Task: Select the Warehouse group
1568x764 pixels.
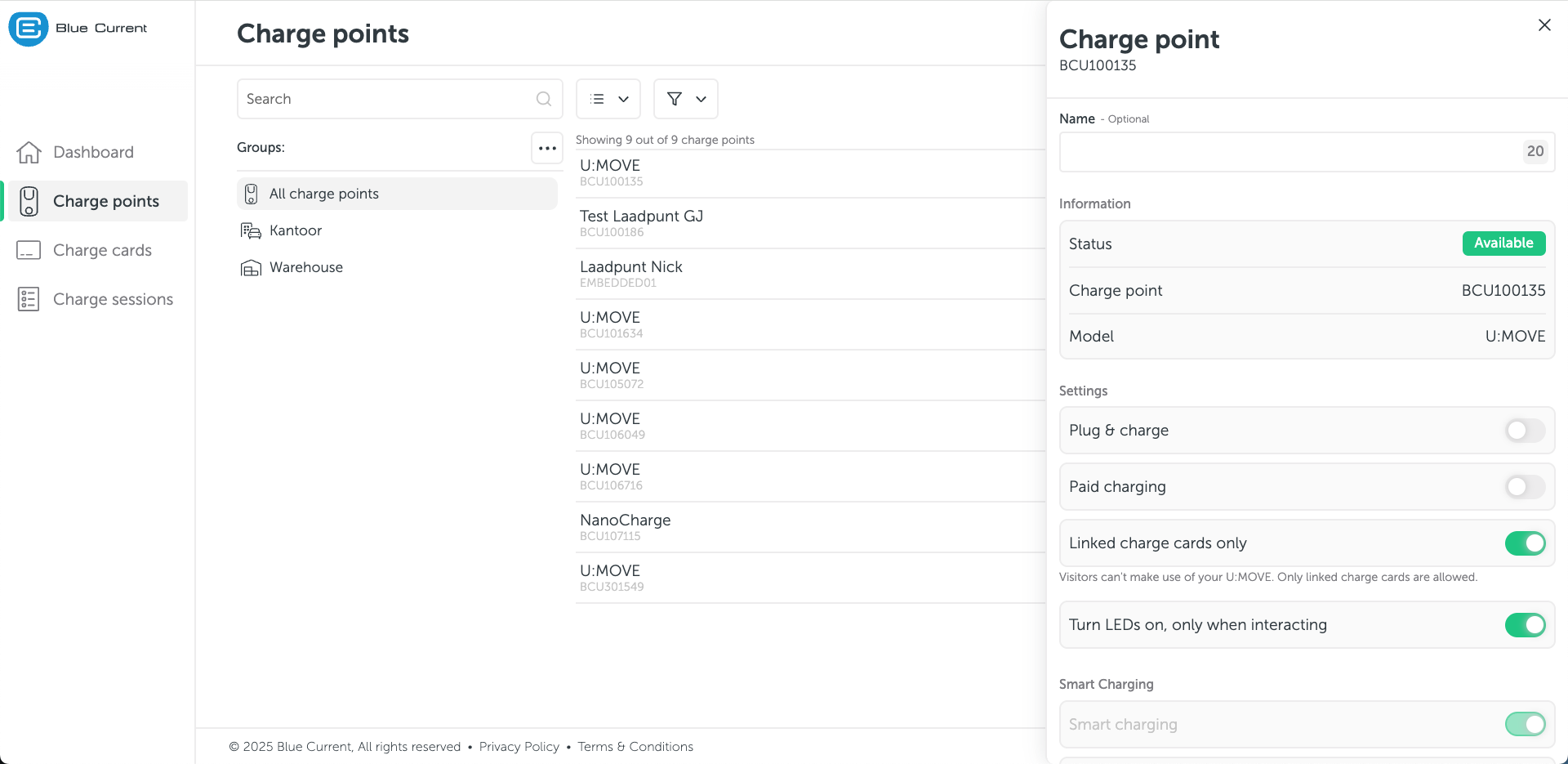Action: coord(397,267)
